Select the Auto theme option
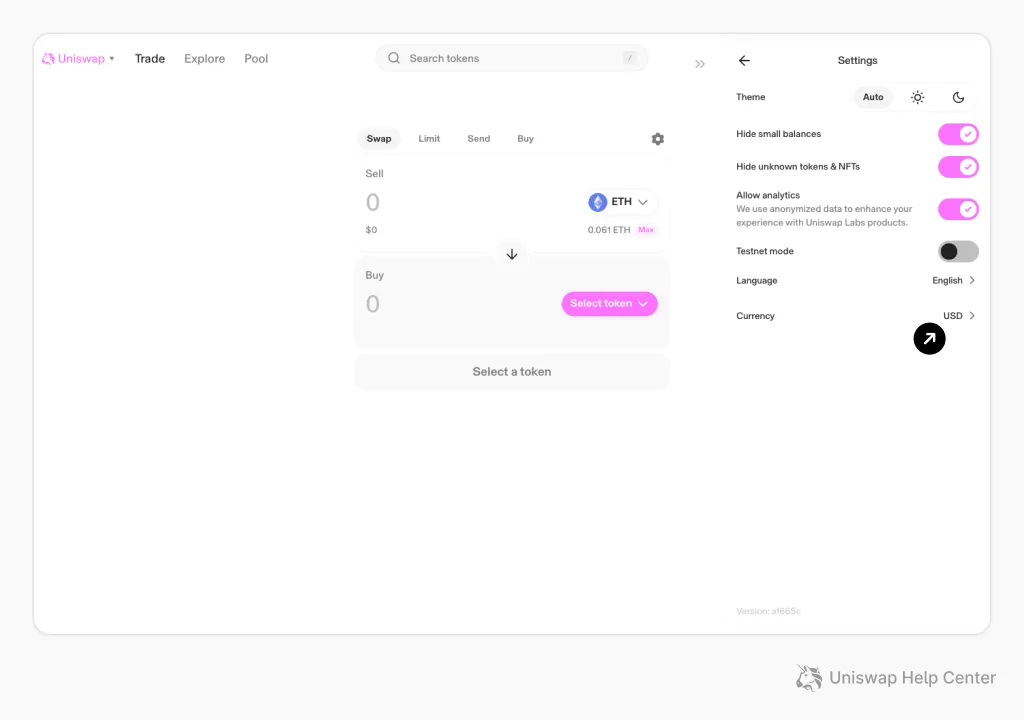The width and height of the screenshot is (1024, 720). click(x=872, y=97)
